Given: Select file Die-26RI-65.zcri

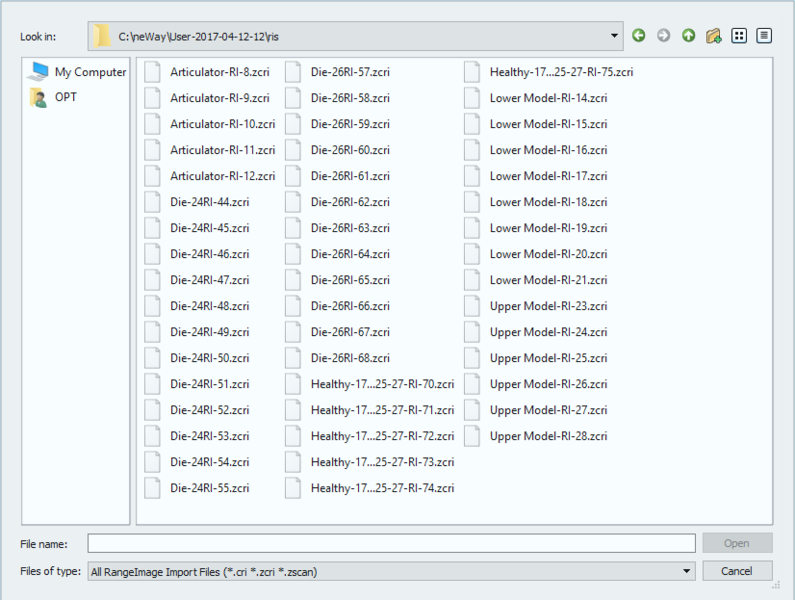Looking at the screenshot, I should tap(350, 280).
